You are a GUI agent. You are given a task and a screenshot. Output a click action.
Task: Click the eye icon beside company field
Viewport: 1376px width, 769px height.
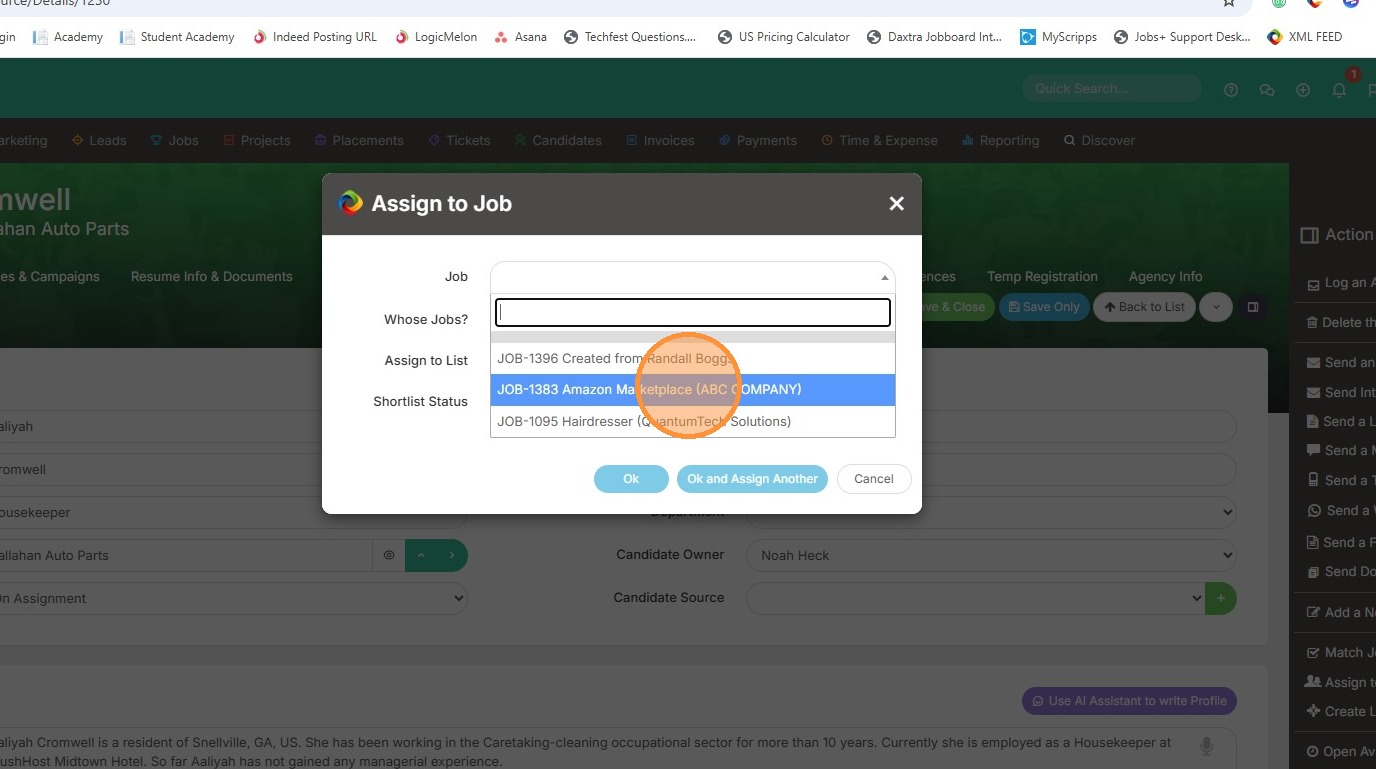coord(389,555)
